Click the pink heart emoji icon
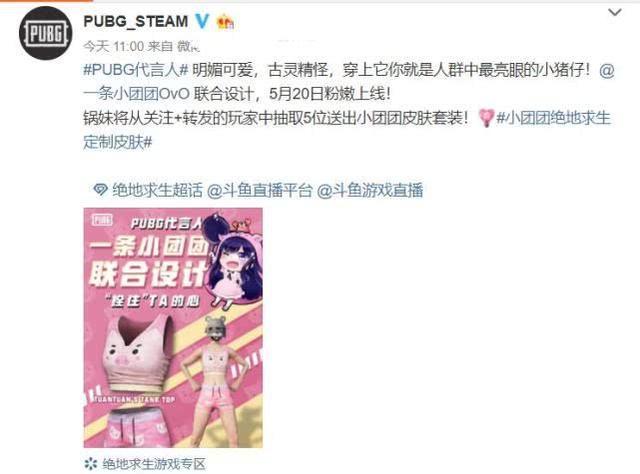The image size is (640, 474). pyautogui.click(x=486, y=118)
